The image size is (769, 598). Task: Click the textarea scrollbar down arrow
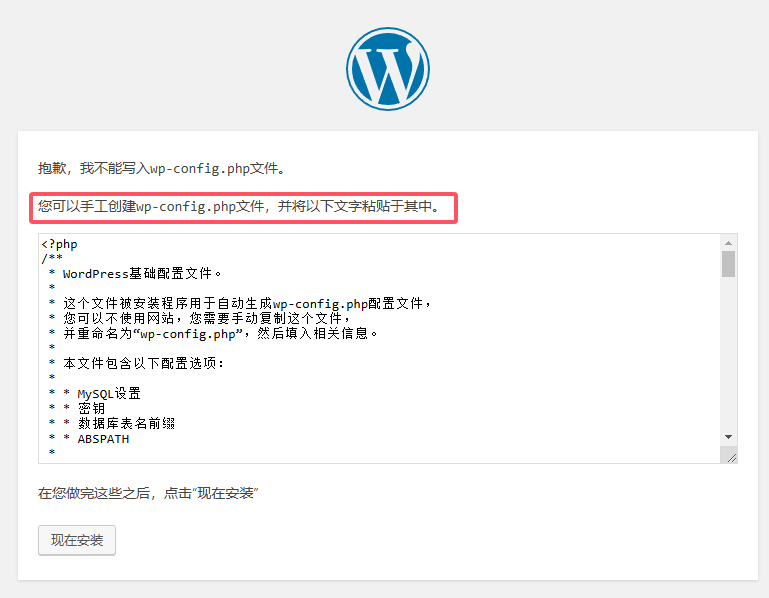tap(728, 437)
